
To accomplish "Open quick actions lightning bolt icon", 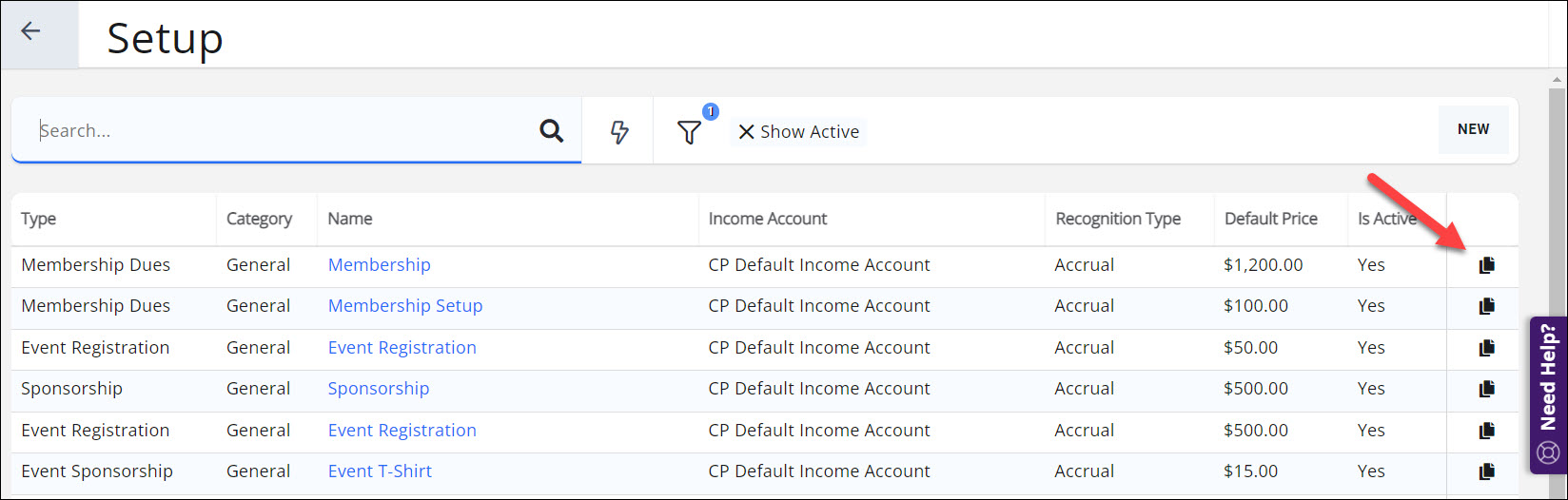I will (618, 131).
